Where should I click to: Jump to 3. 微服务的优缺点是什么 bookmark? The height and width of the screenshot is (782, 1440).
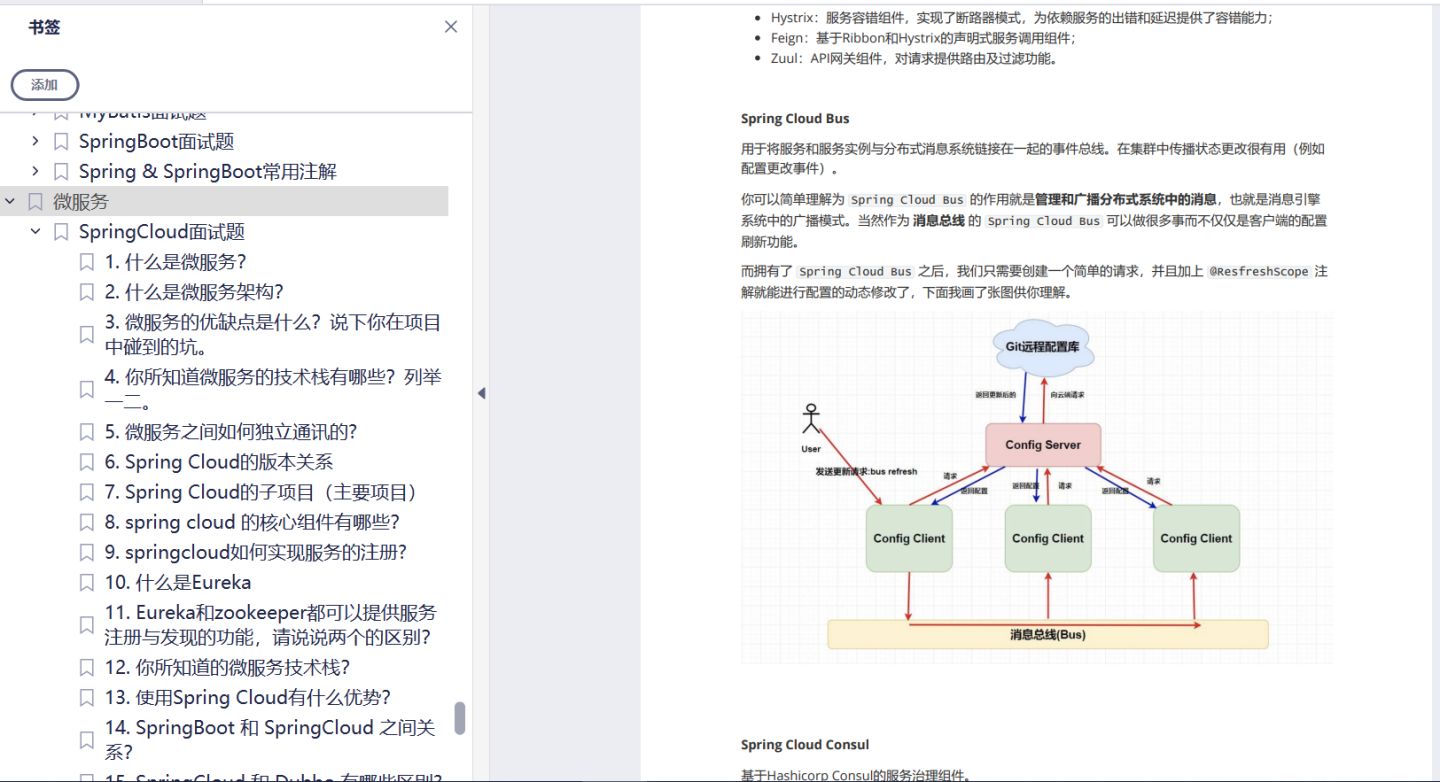(x=273, y=335)
